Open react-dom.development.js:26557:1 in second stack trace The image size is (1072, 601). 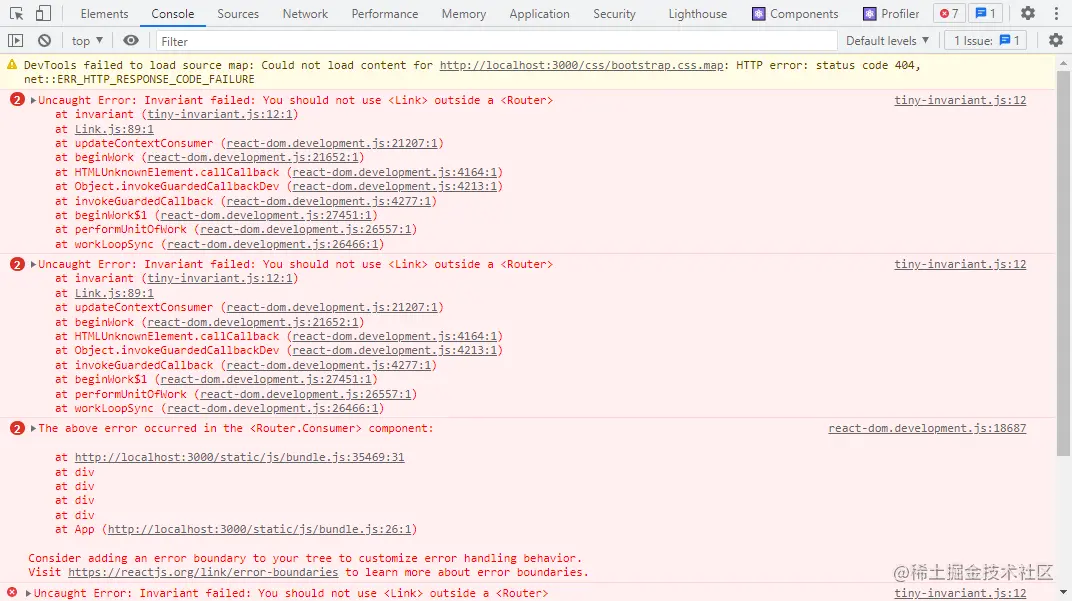(x=306, y=395)
